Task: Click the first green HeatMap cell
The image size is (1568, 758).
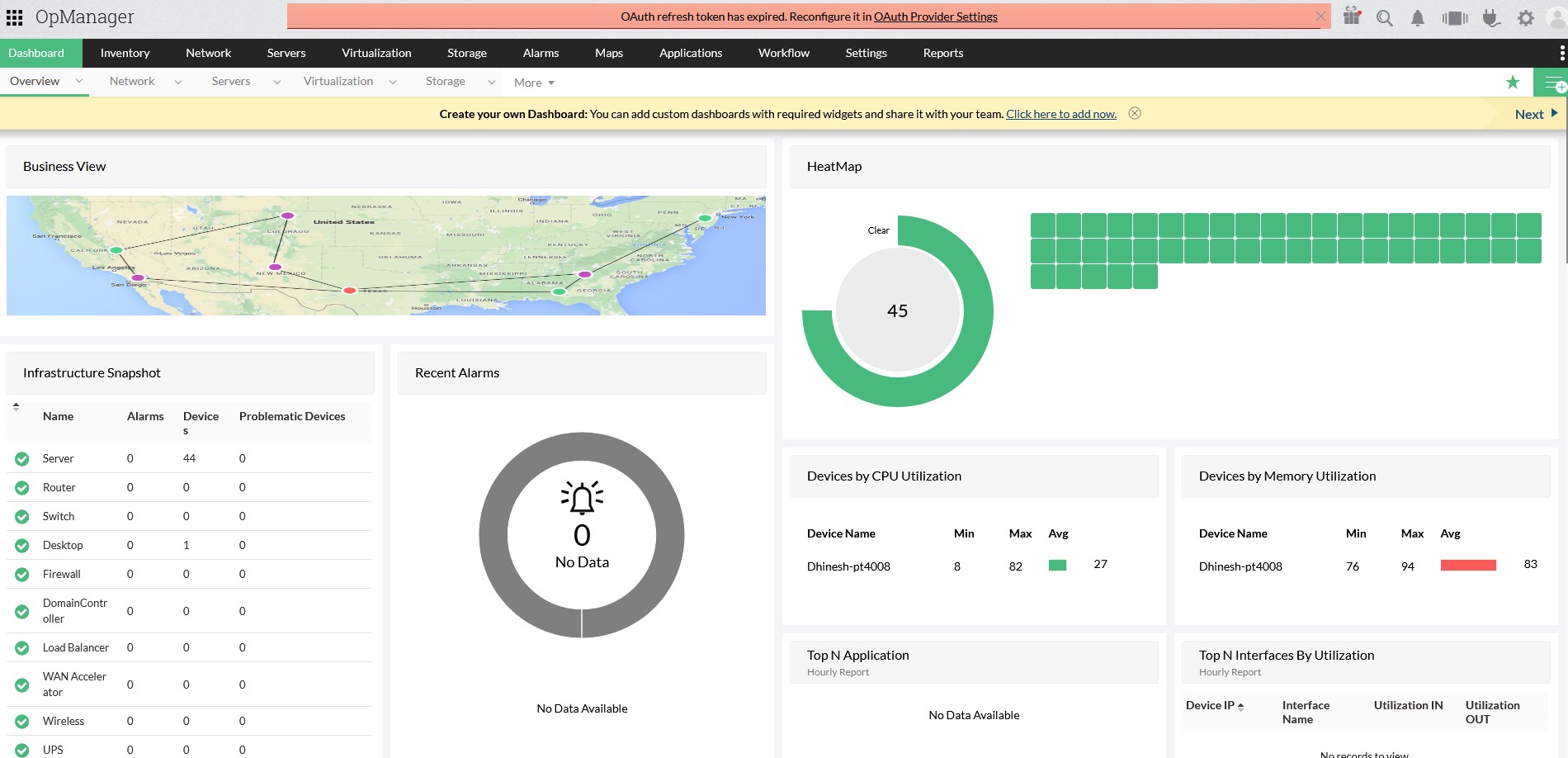Action: point(1043,225)
